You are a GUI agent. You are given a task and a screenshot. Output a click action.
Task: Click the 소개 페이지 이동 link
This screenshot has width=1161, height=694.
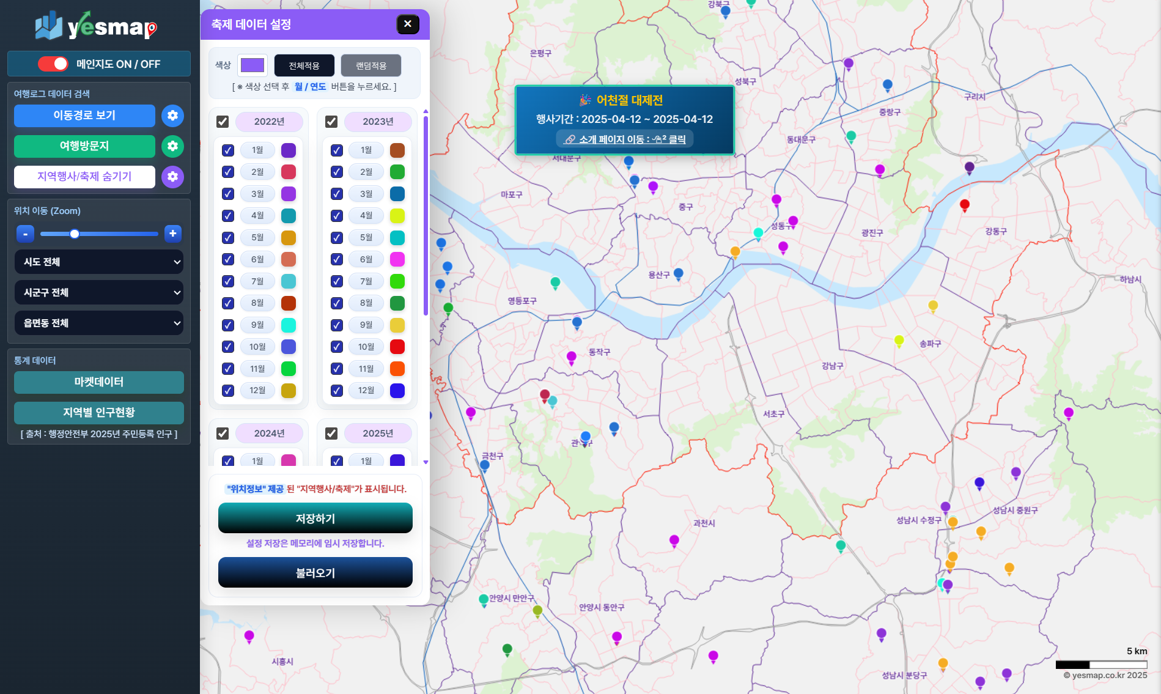[x=625, y=140]
